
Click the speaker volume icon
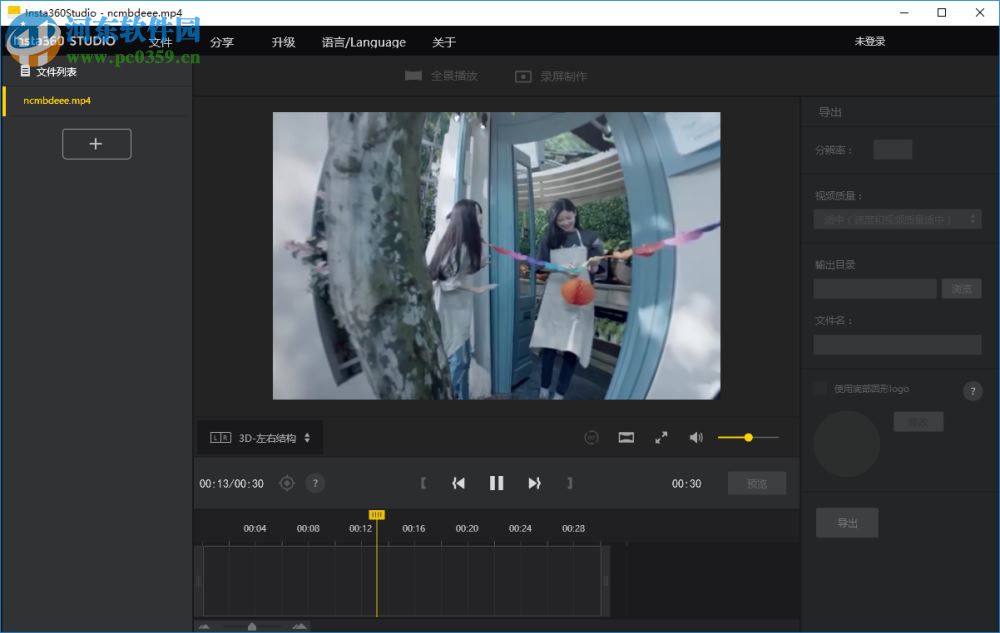[696, 437]
